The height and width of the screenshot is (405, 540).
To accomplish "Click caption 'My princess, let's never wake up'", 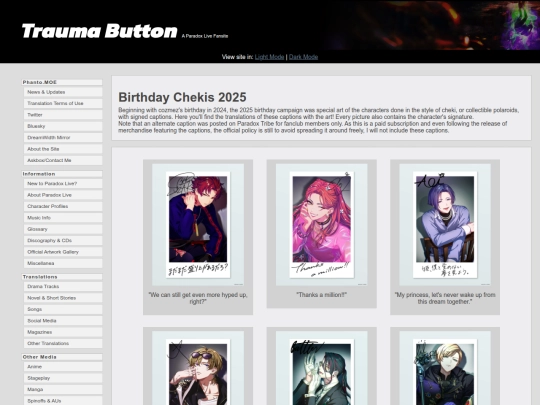I will tap(445, 298).
